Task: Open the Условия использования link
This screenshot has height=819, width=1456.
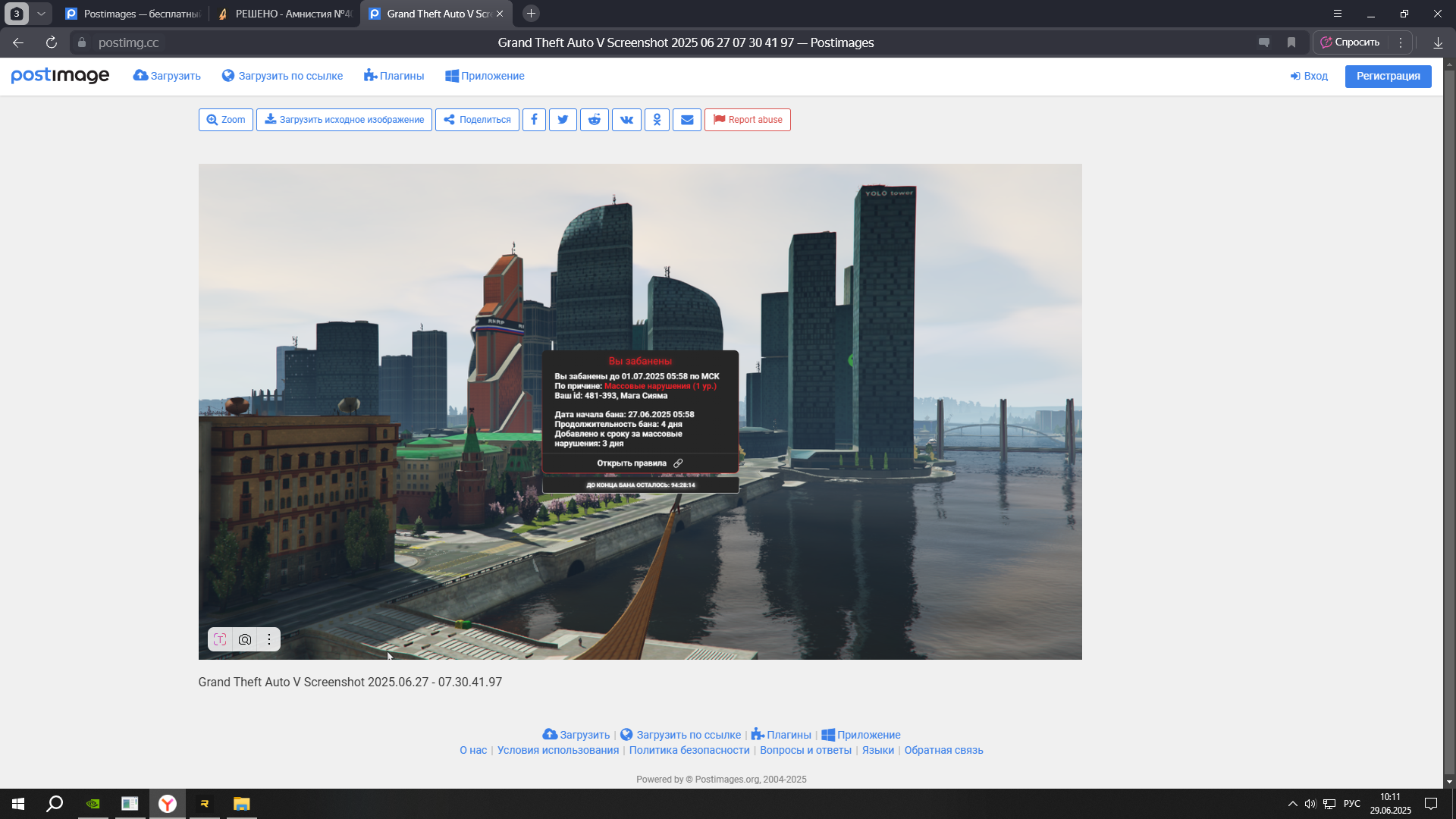Action: tap(558, 750)
